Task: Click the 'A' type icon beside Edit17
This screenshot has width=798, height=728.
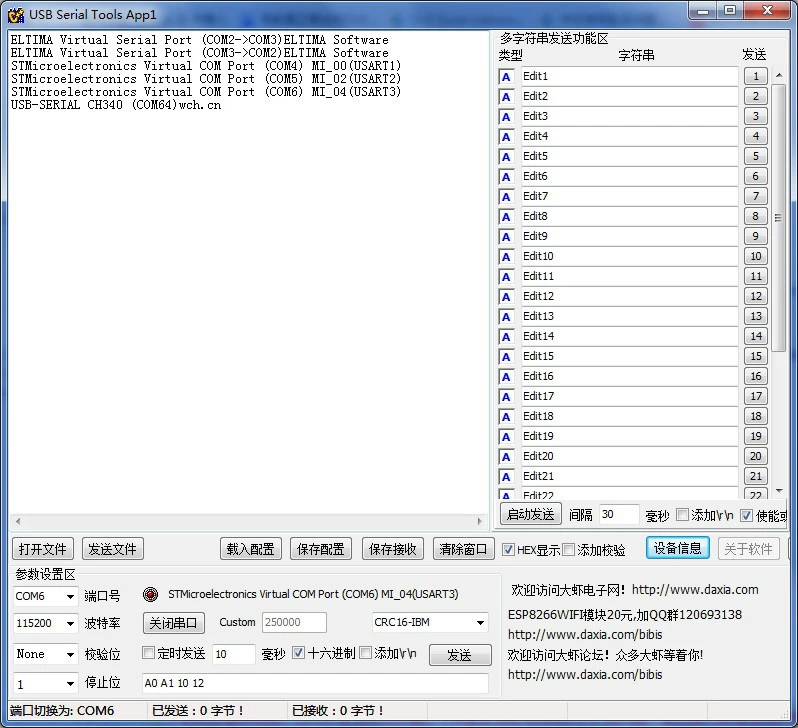Action: pyautogui.click(x=506, y=397)
